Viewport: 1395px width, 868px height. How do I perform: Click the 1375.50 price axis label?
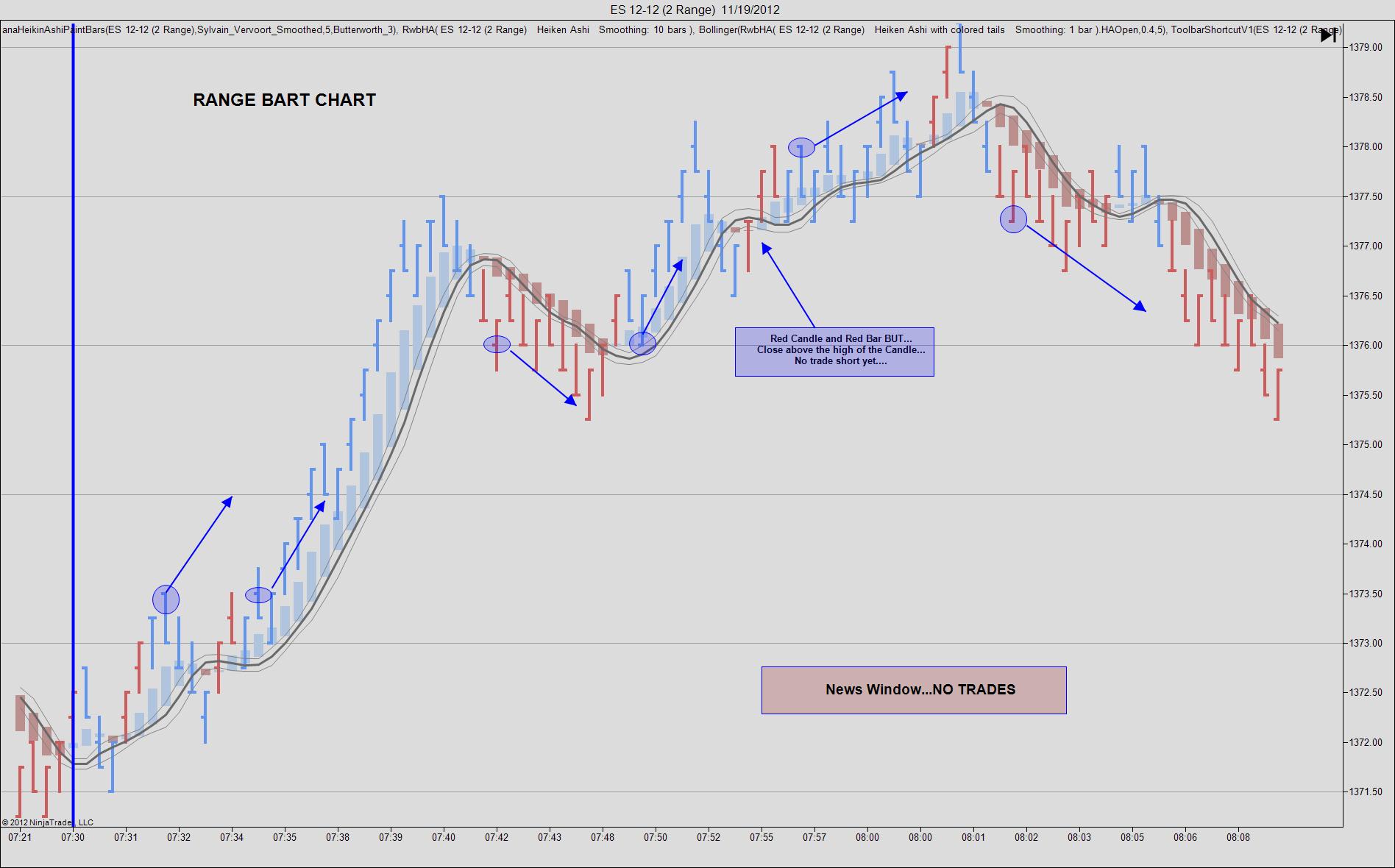1364,395
